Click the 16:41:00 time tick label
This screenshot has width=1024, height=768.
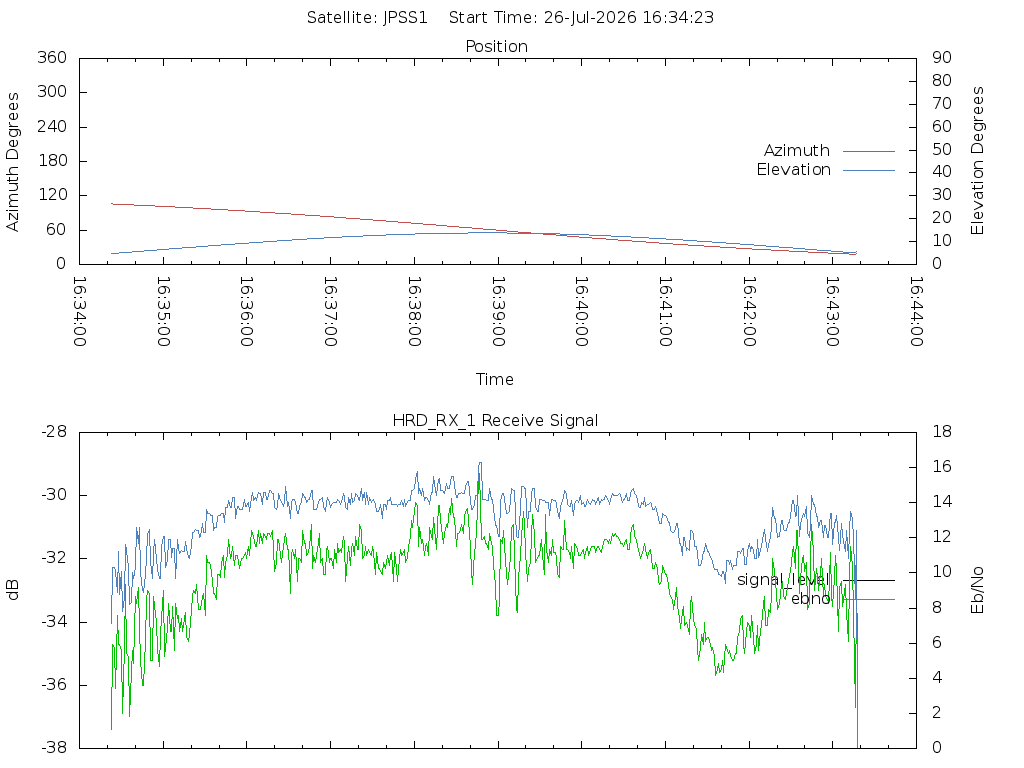click(x=665, y=312)
